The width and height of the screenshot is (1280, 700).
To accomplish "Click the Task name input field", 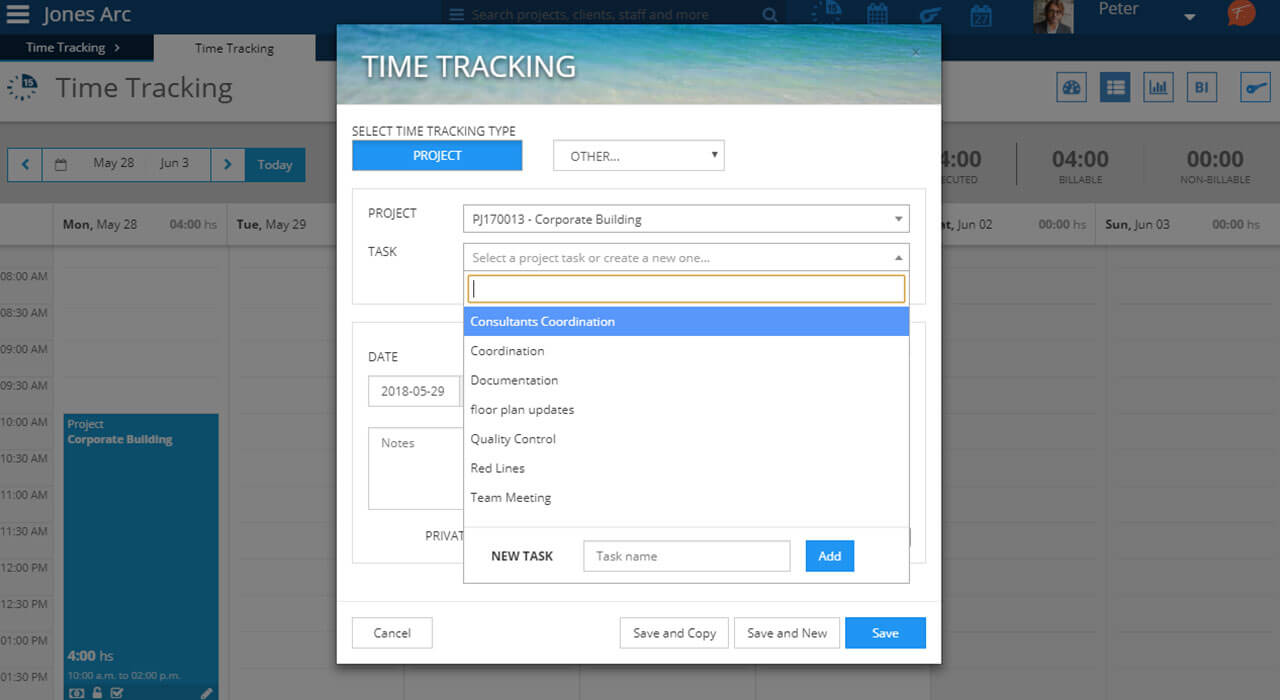I will point(686,556).
